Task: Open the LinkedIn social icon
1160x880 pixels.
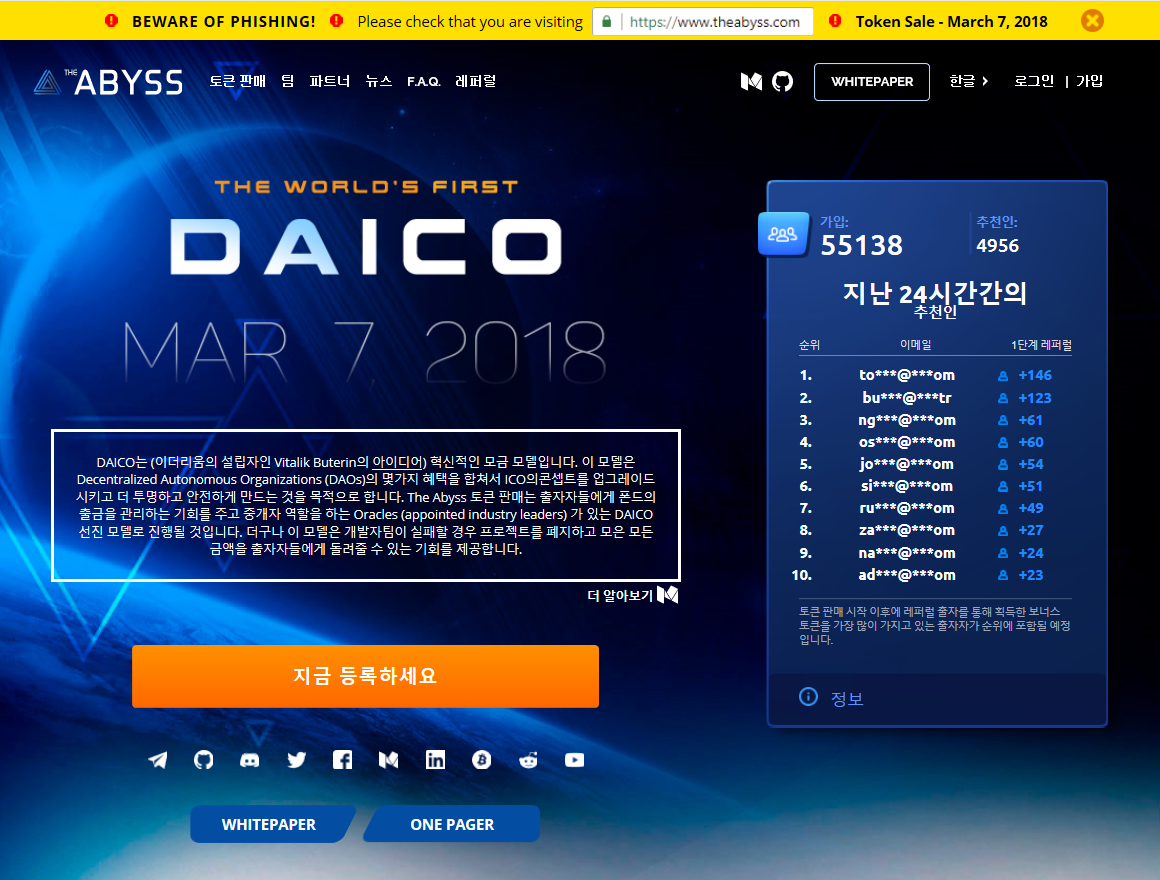Action: pyautogui.click(x=435, y=759)
